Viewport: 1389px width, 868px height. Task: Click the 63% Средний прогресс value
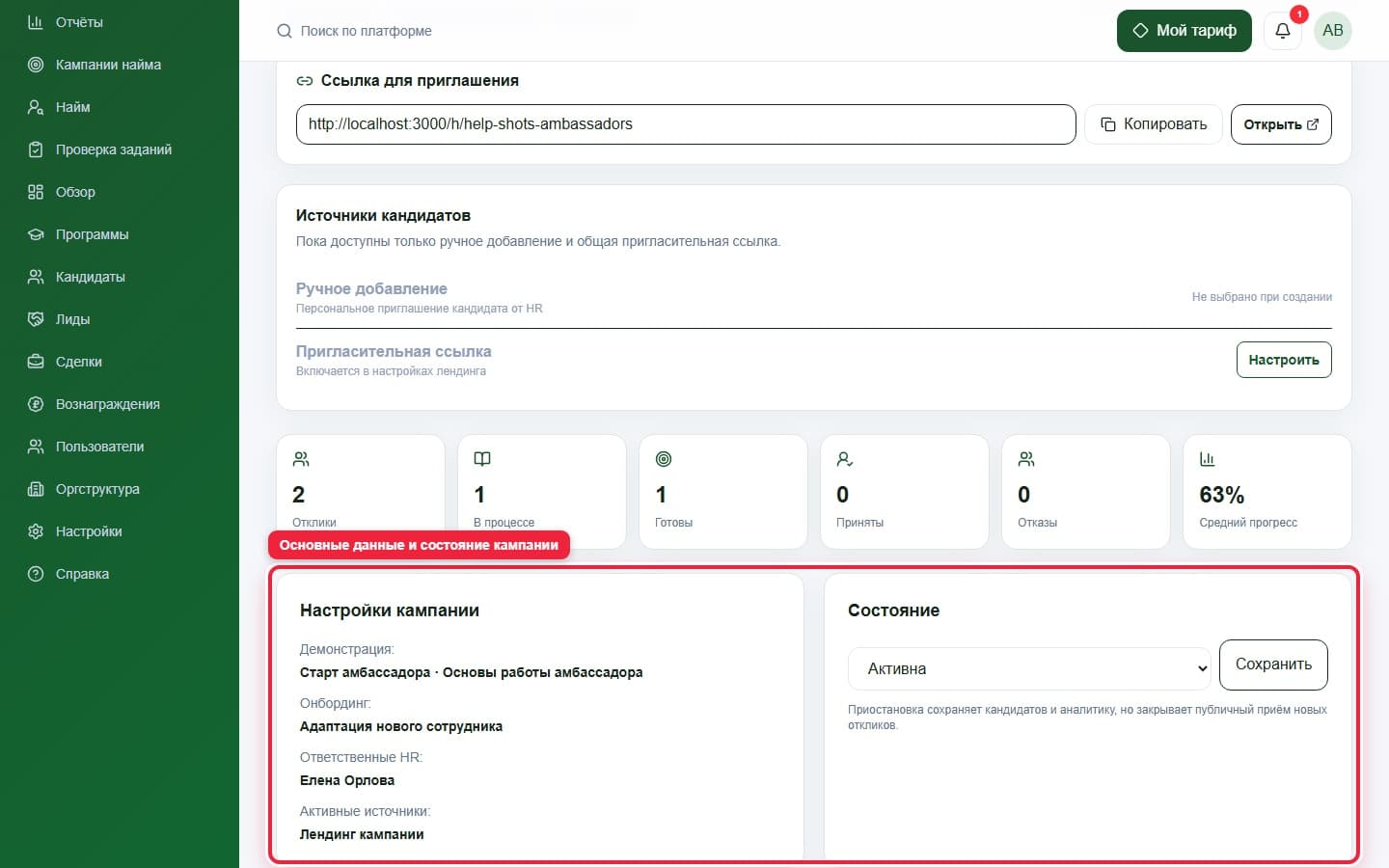click(x=1221, y=495)
